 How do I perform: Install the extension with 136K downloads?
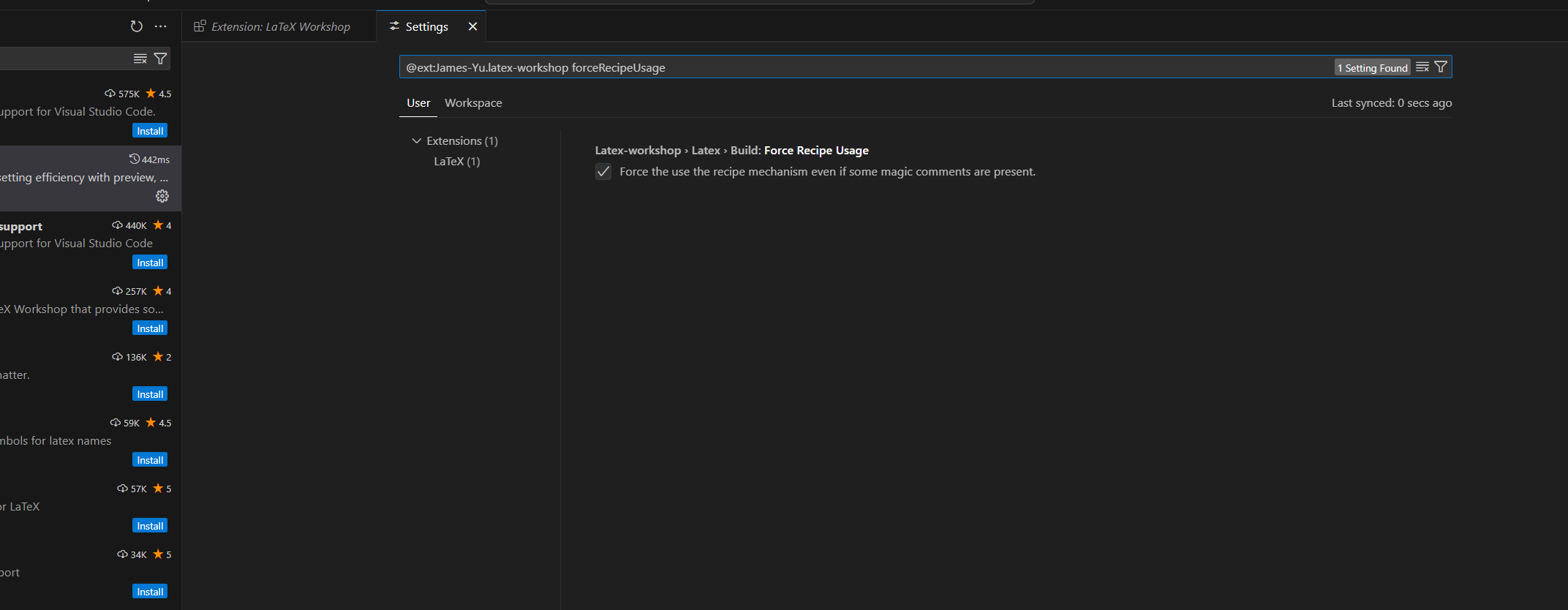point(150,394)
